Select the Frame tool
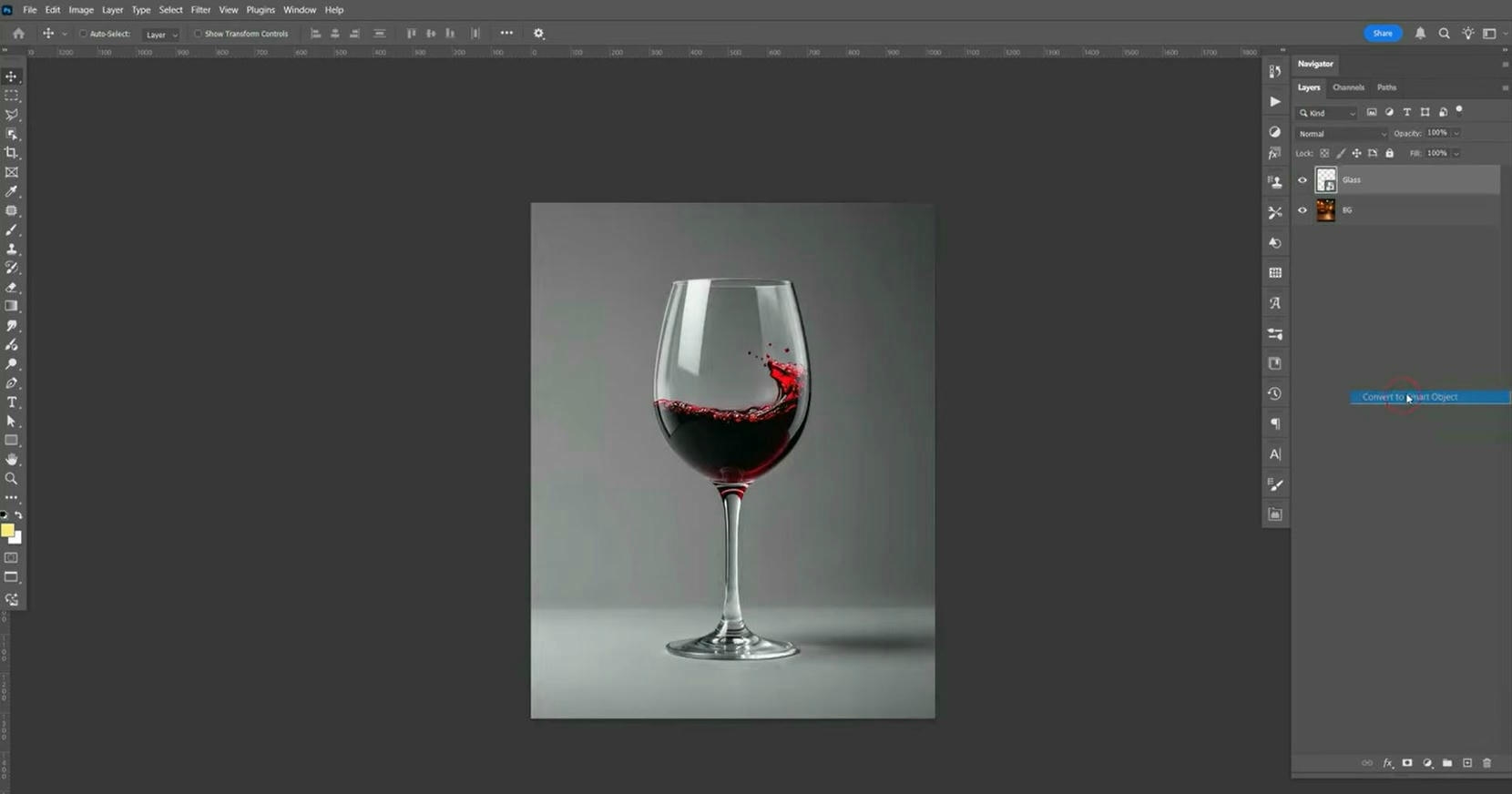Viewport: 1512px width, 794px height. [x=12, y=172]
